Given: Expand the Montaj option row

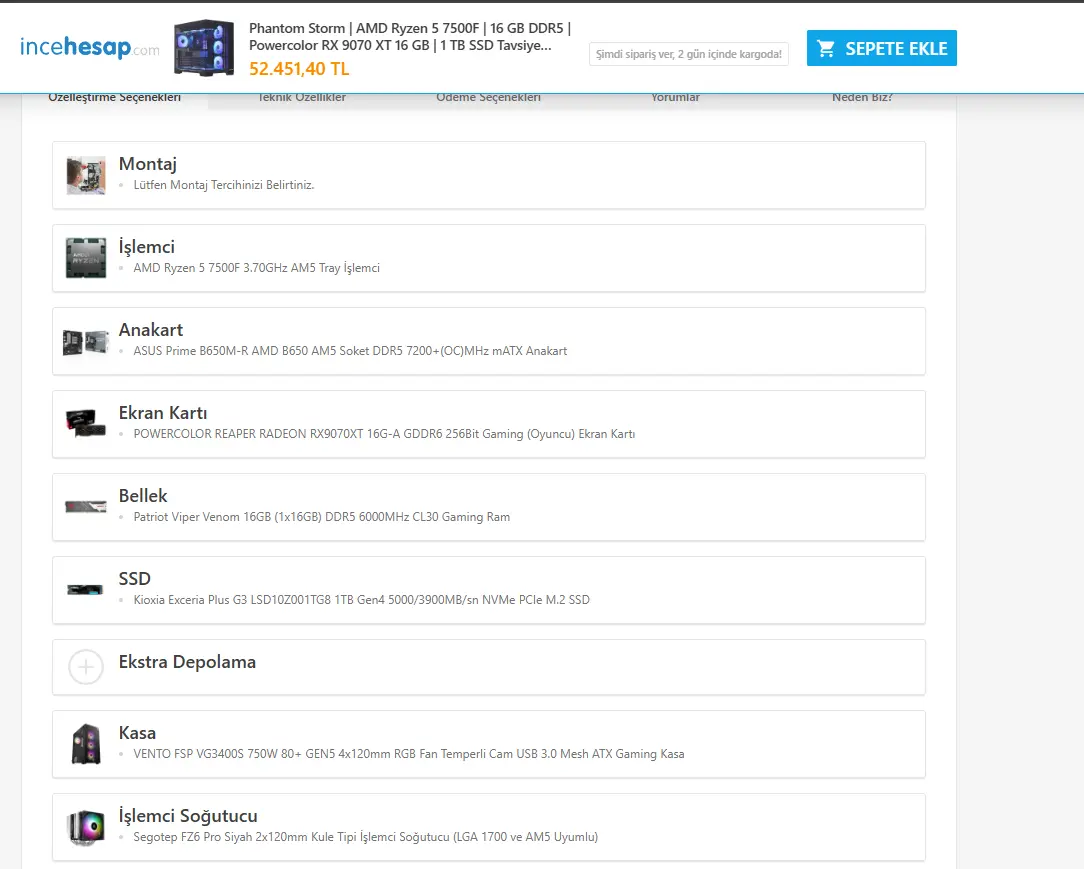Looking at the screenshot, I should tap(489, 175).
